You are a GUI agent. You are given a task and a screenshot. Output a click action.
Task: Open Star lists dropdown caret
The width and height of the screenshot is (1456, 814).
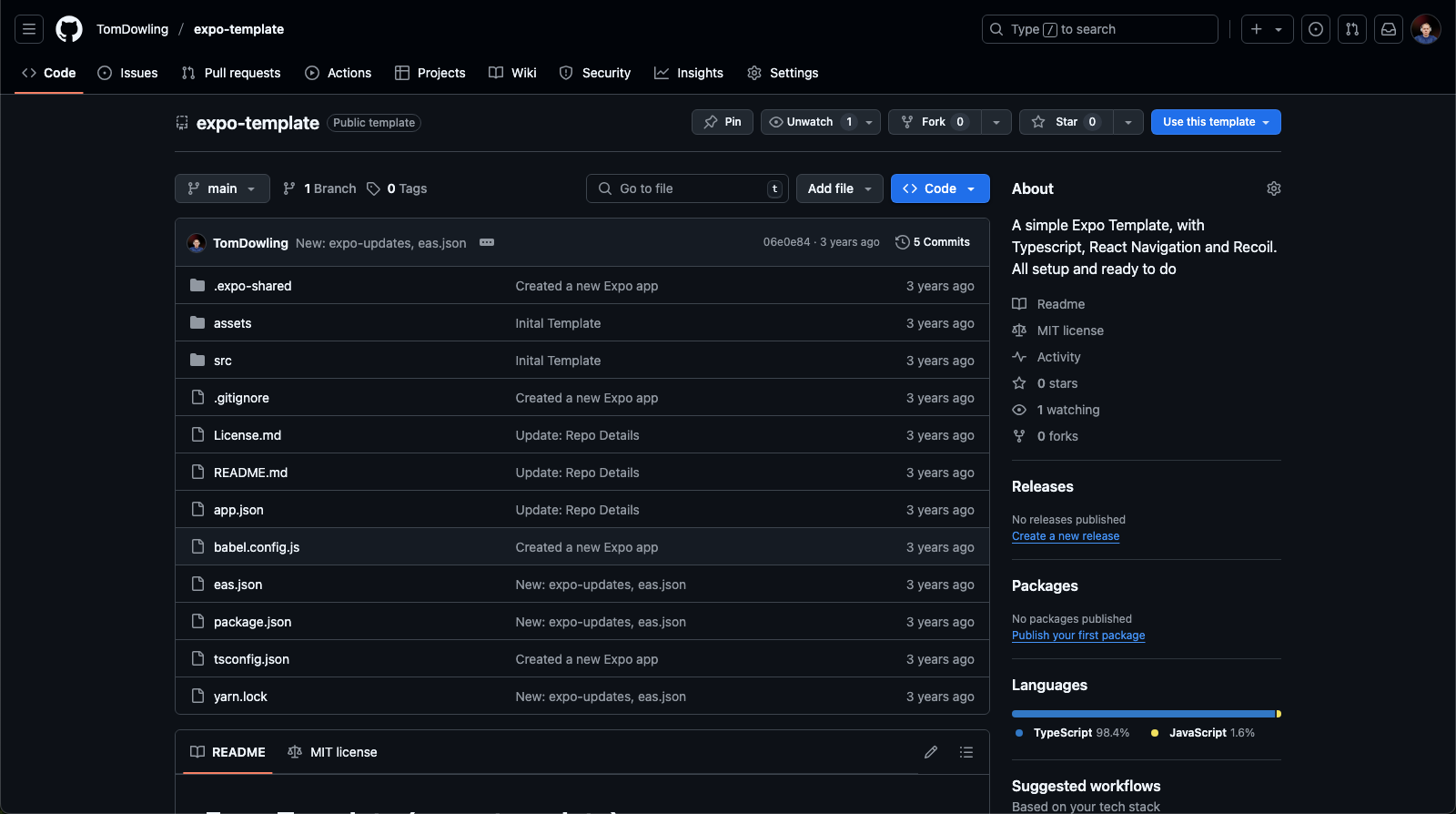(x=1128, y=122)
